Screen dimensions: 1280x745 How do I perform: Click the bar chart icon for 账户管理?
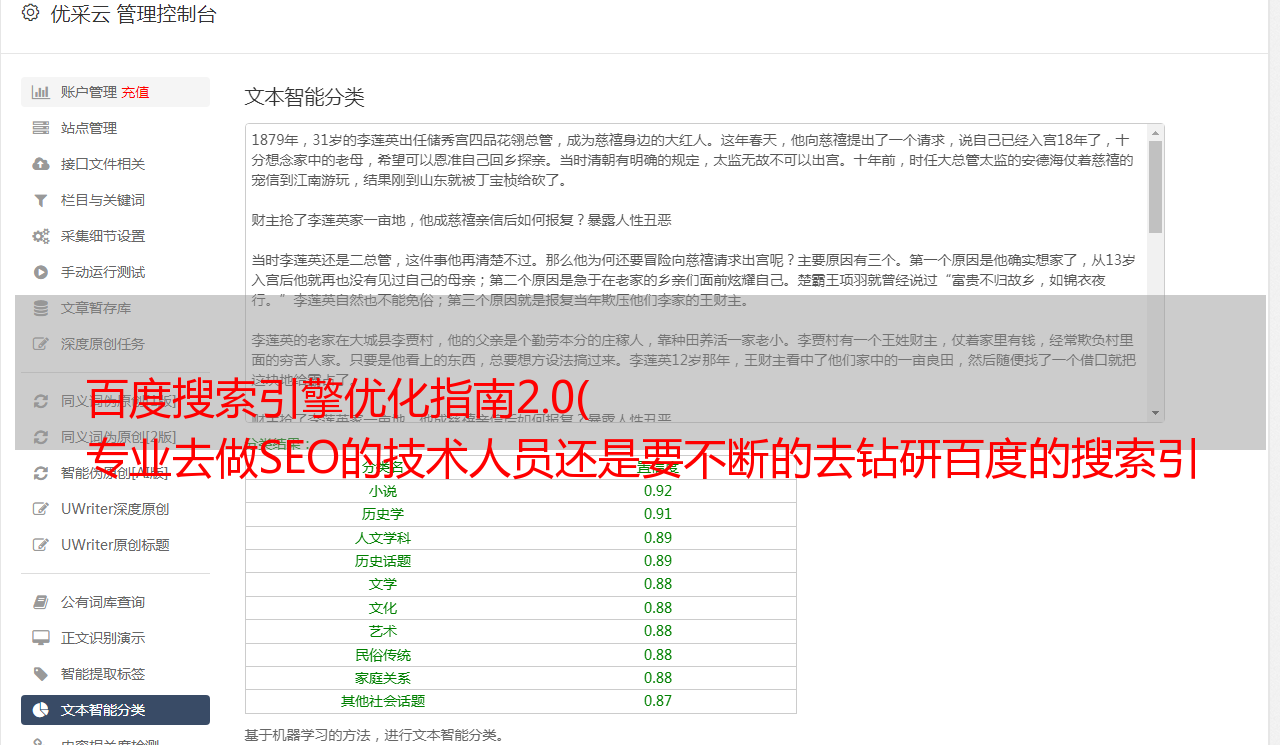41,92
